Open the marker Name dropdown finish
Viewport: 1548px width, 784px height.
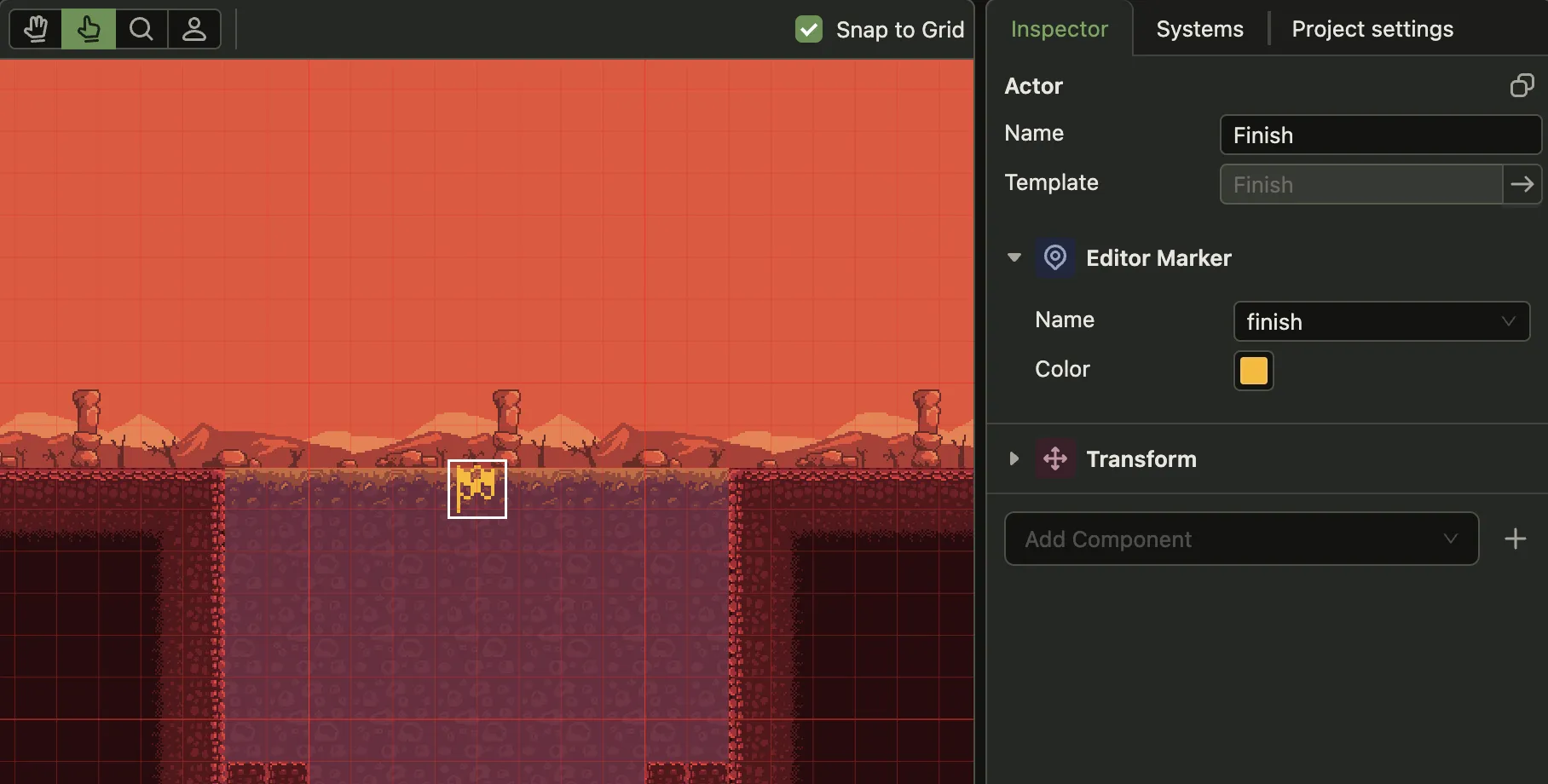coord(1381,321)
